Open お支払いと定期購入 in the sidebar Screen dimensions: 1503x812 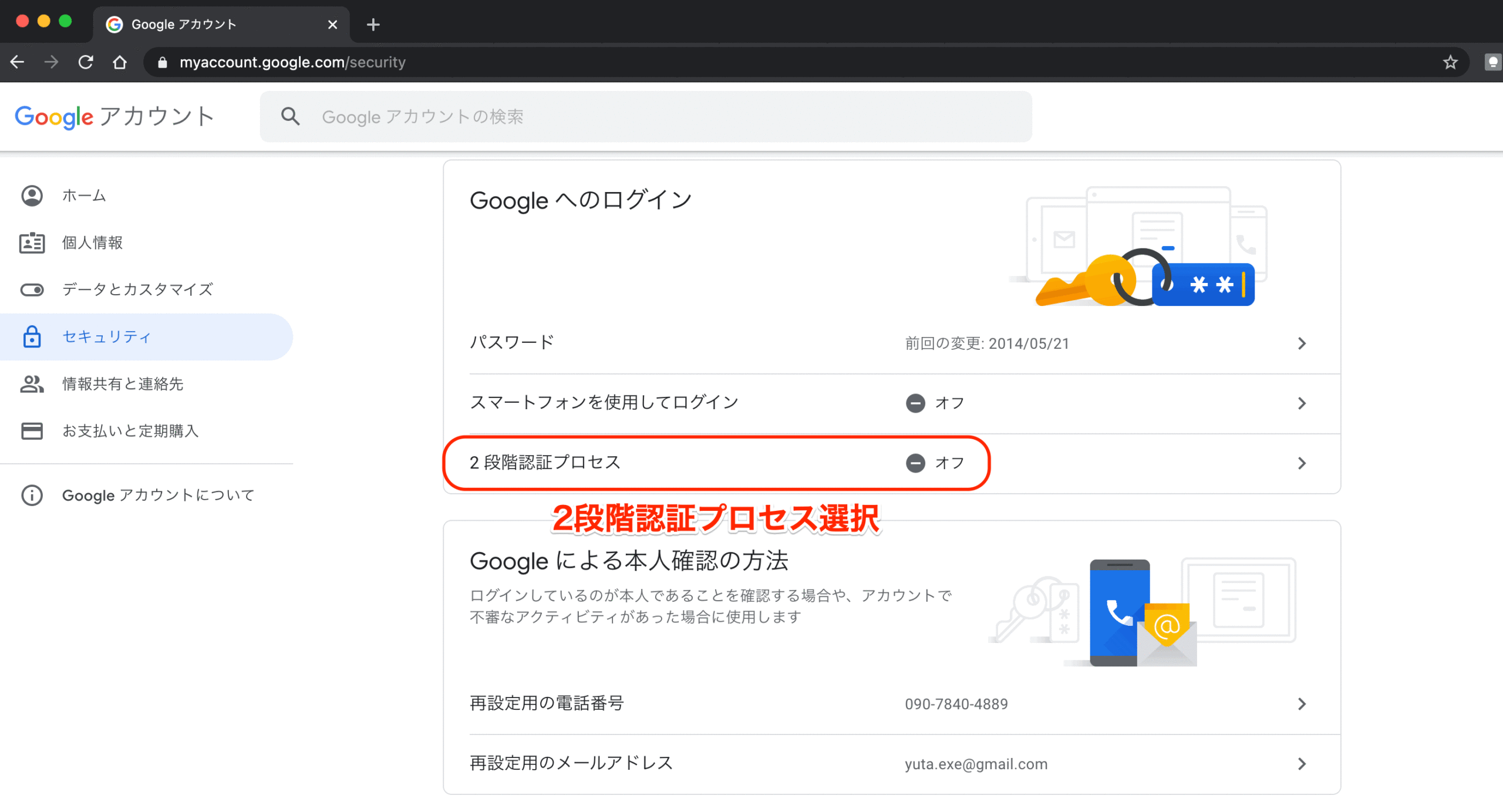click(x=147, y=430)
